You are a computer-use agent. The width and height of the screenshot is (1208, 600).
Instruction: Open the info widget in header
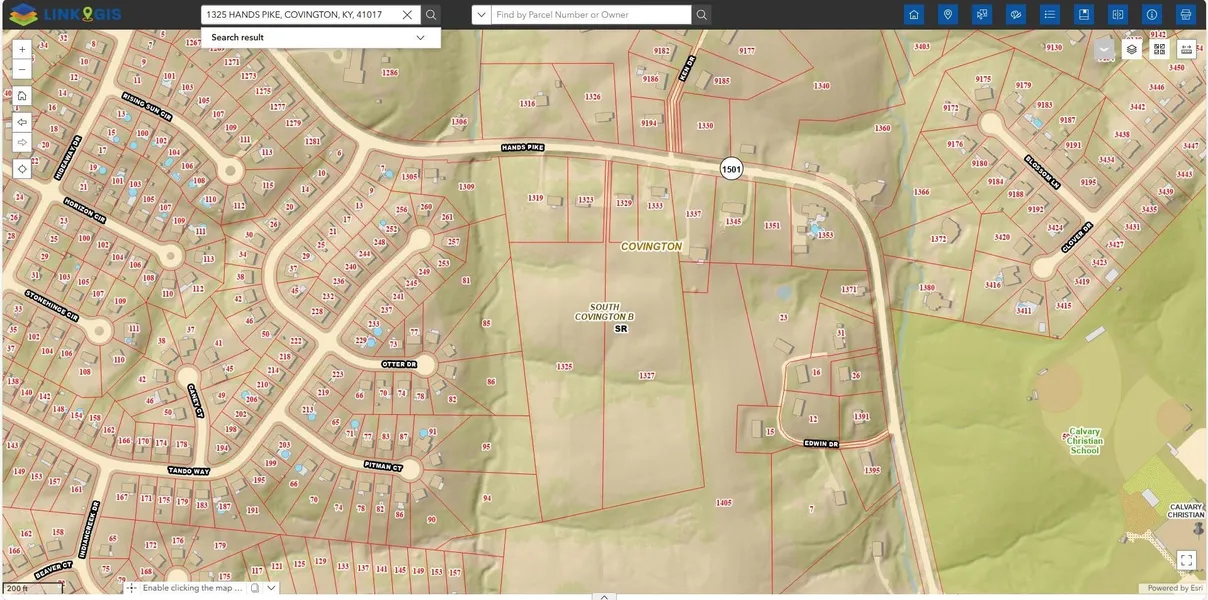coord(1152,15)
